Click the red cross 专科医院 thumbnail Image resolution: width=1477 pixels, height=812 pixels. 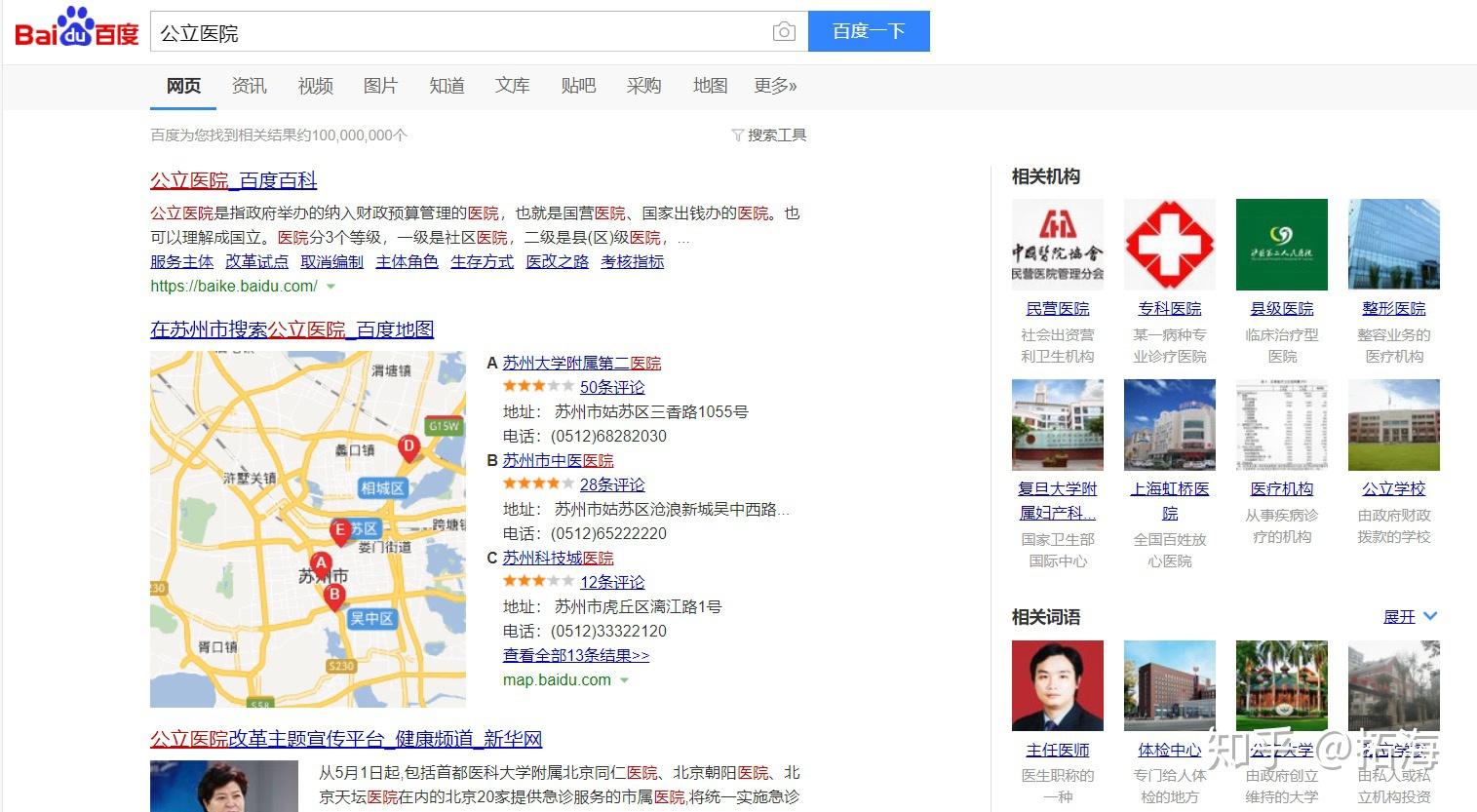pyautogui.click(x=1170, y=245)
